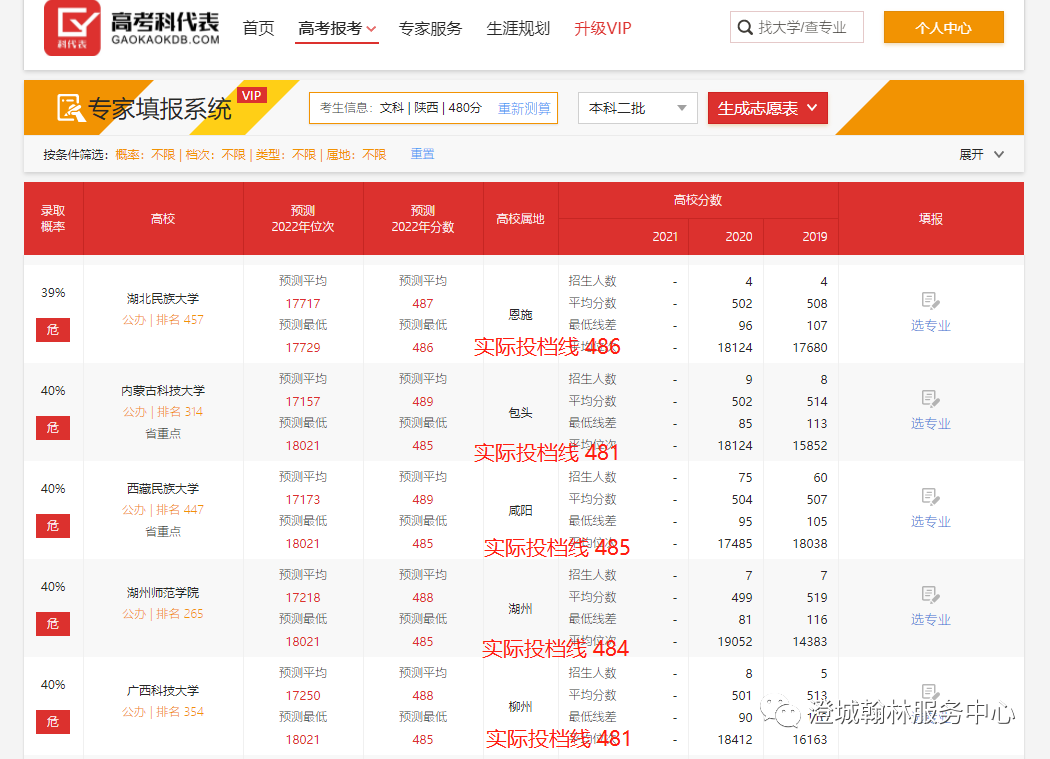This screenshot has height=759, width=1050.
Task: Click the 39% admission probability value
Action: coord(53,293)
